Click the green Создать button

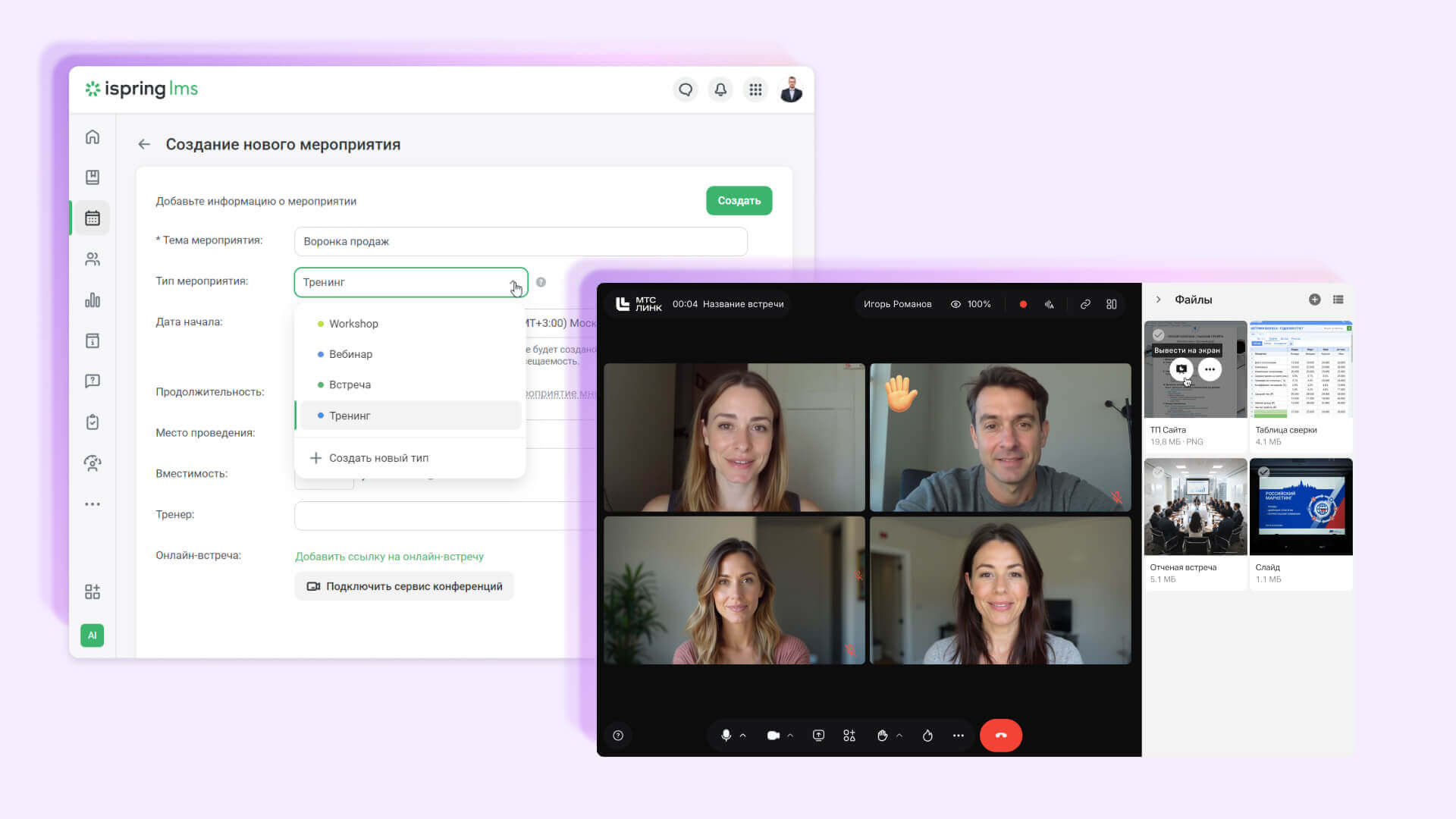pyautogui.click(x=739, y=201)
